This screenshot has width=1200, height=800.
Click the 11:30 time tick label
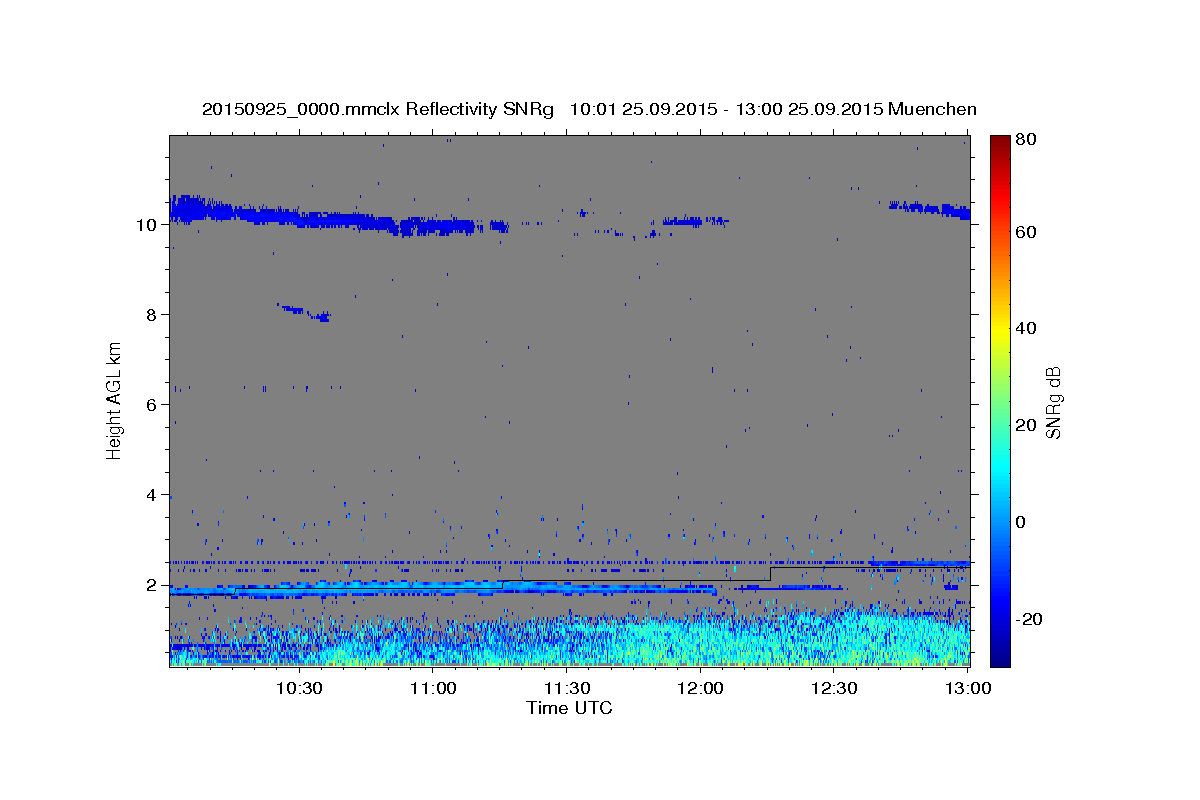click(x=566, y=688)
